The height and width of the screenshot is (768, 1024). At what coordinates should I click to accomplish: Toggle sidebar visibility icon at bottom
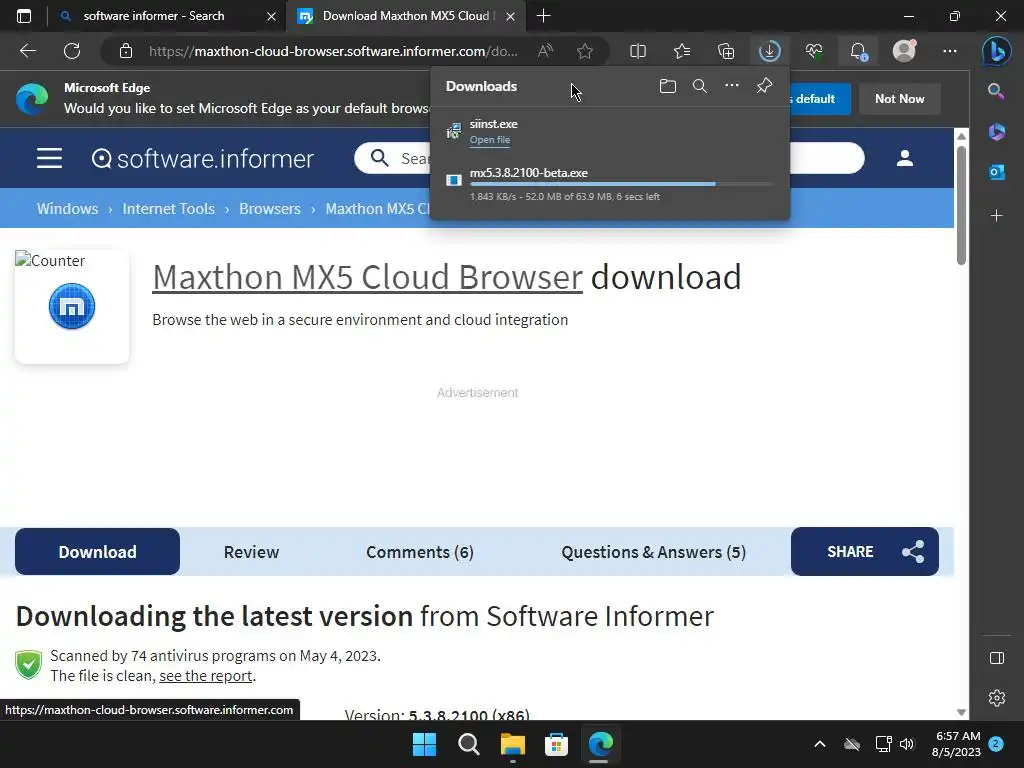pos(997,658)
